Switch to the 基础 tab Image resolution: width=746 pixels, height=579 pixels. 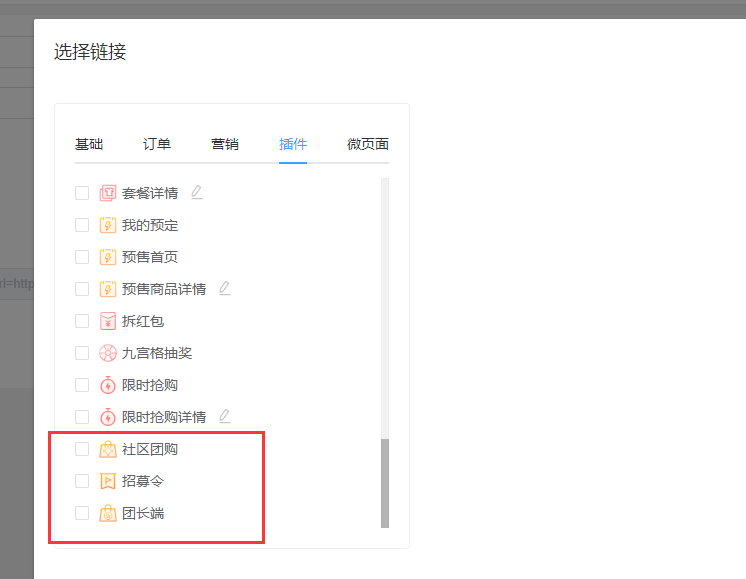[x=89, y=144]
